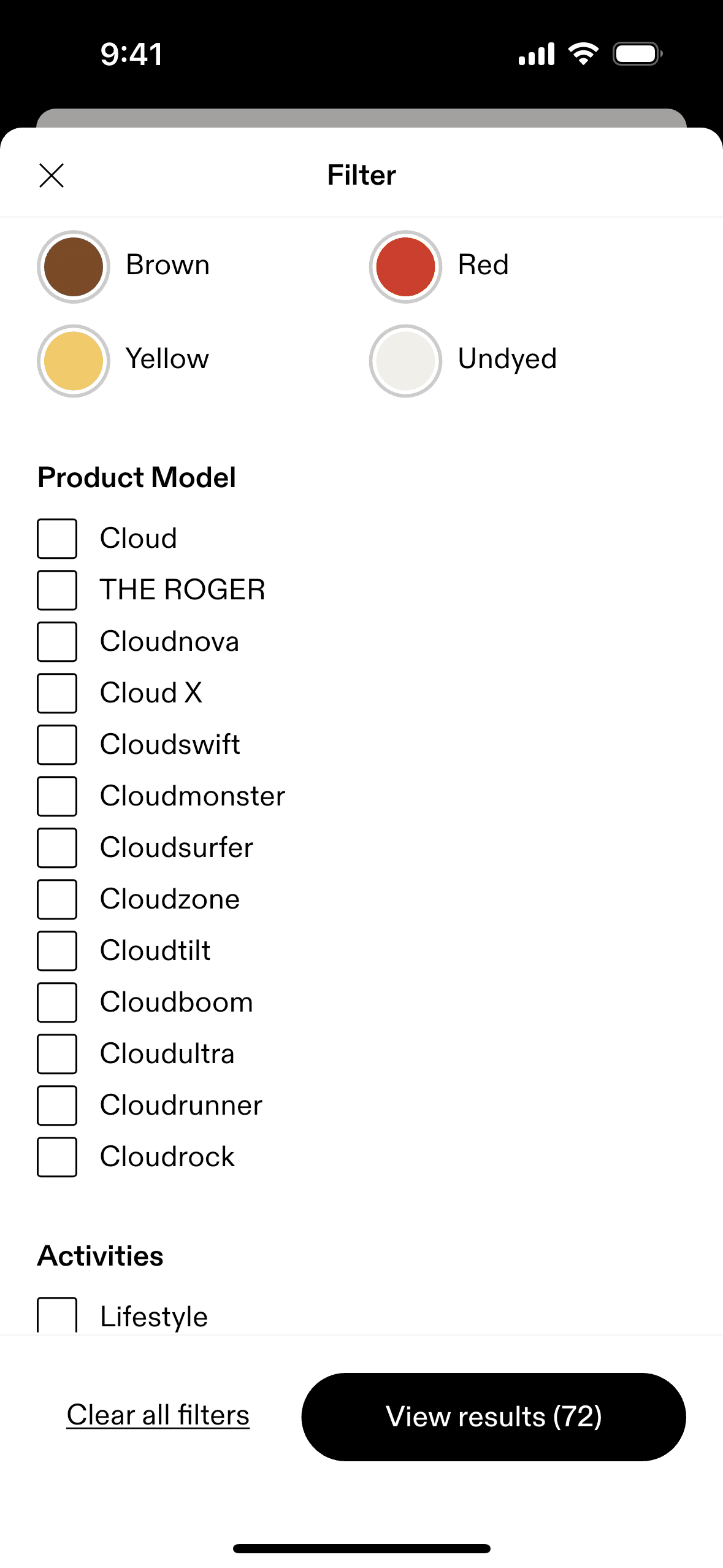
Task: Select the Brown color swatch
Action: pos(74,267)
